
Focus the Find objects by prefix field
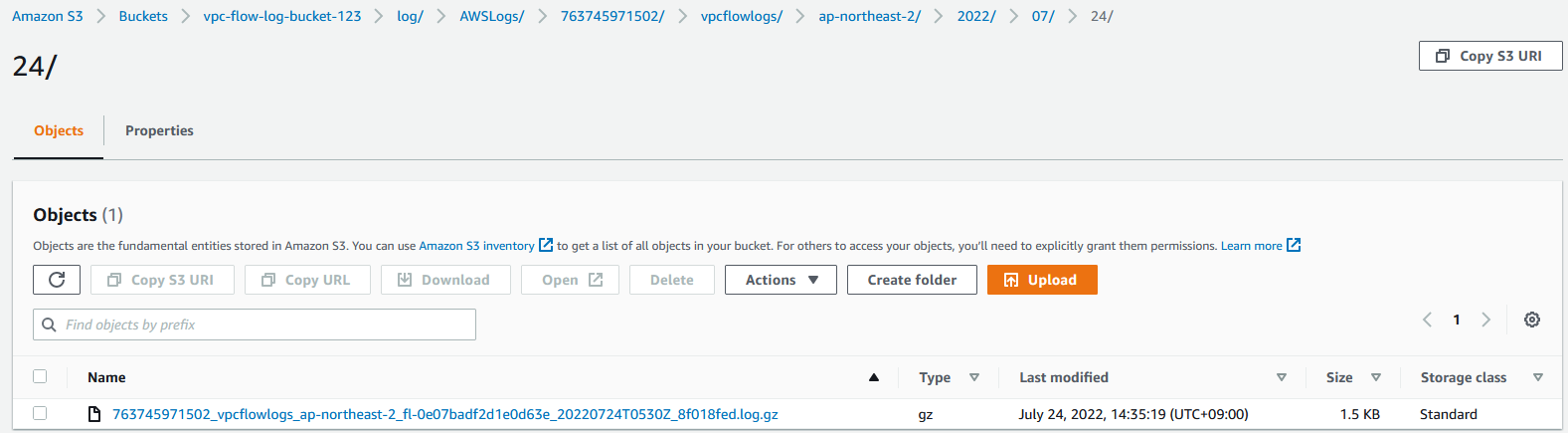[x=255, y=325]
